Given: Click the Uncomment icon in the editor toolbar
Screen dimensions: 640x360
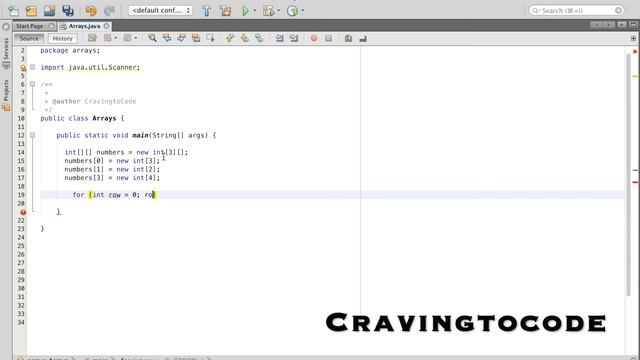Looking at the screenshot, I should [x=363, y=38].
